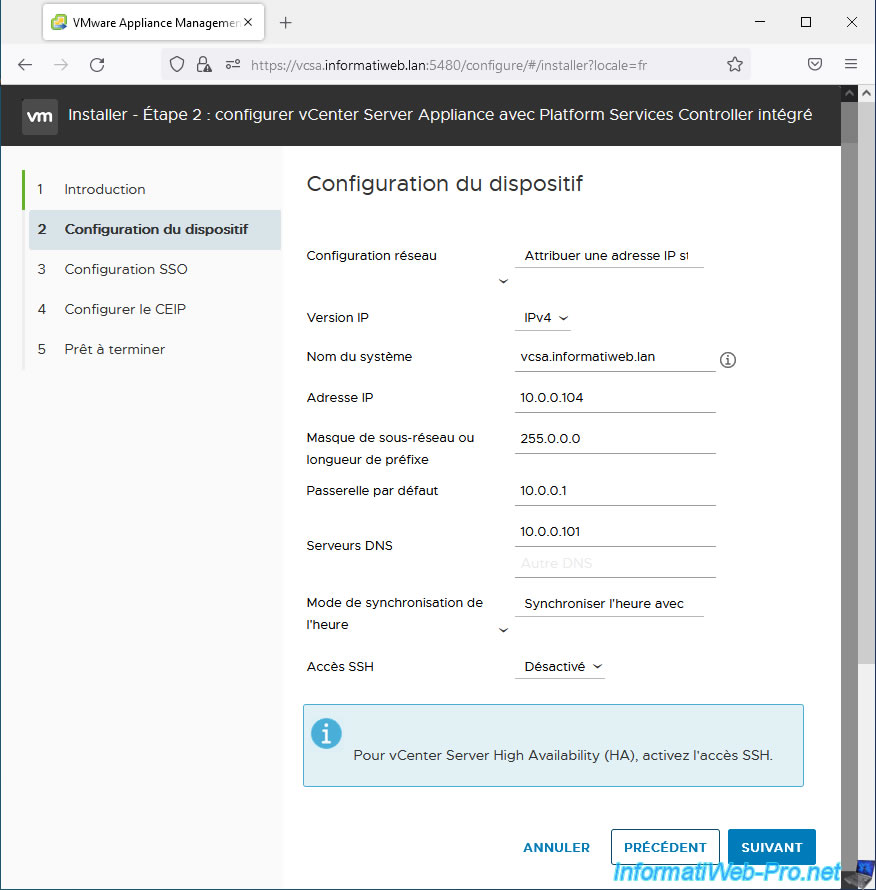Bookmark this page with the star
The image size is (876, 890).
(x=735, y=65)
